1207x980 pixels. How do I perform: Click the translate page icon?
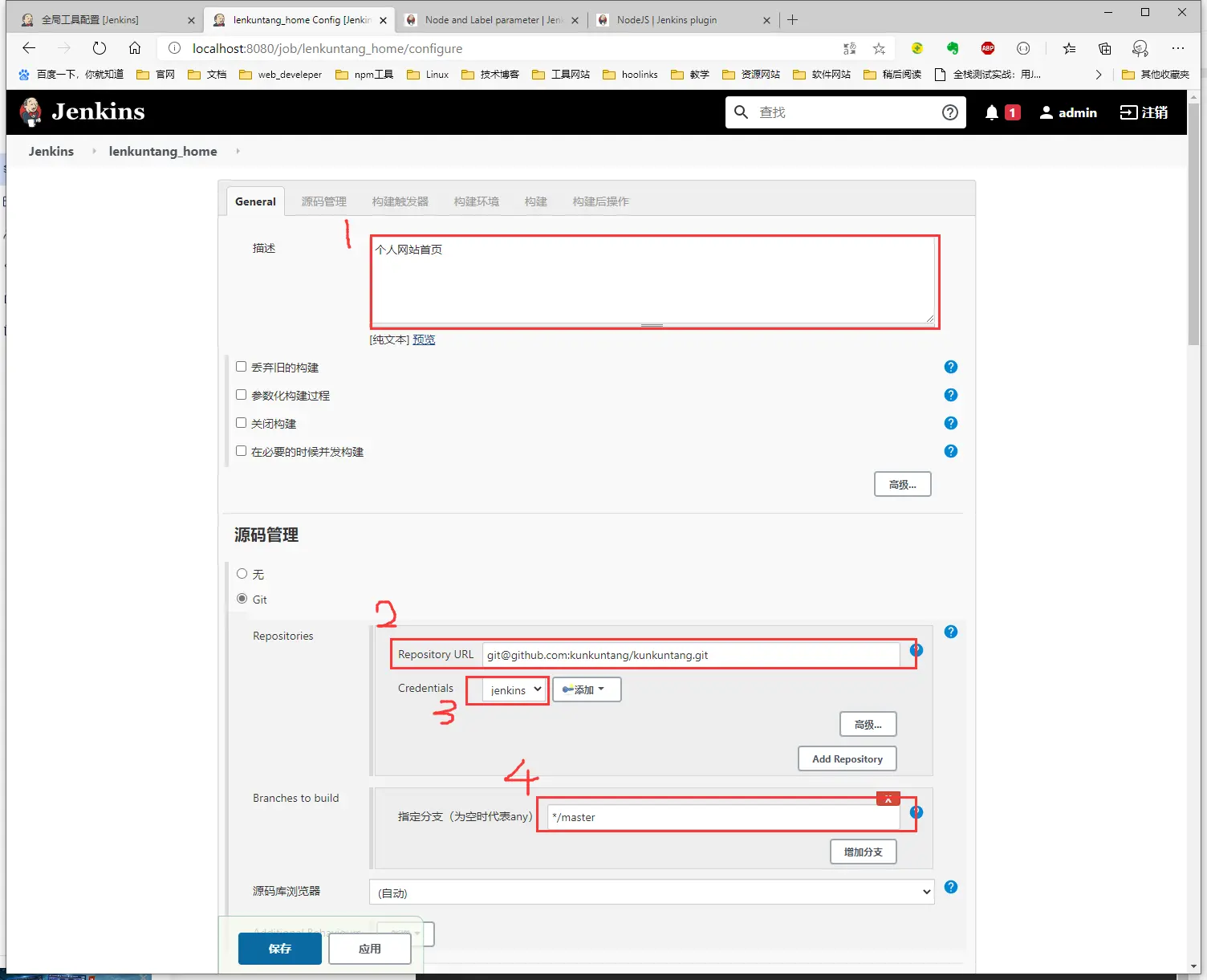coord(850,48)
